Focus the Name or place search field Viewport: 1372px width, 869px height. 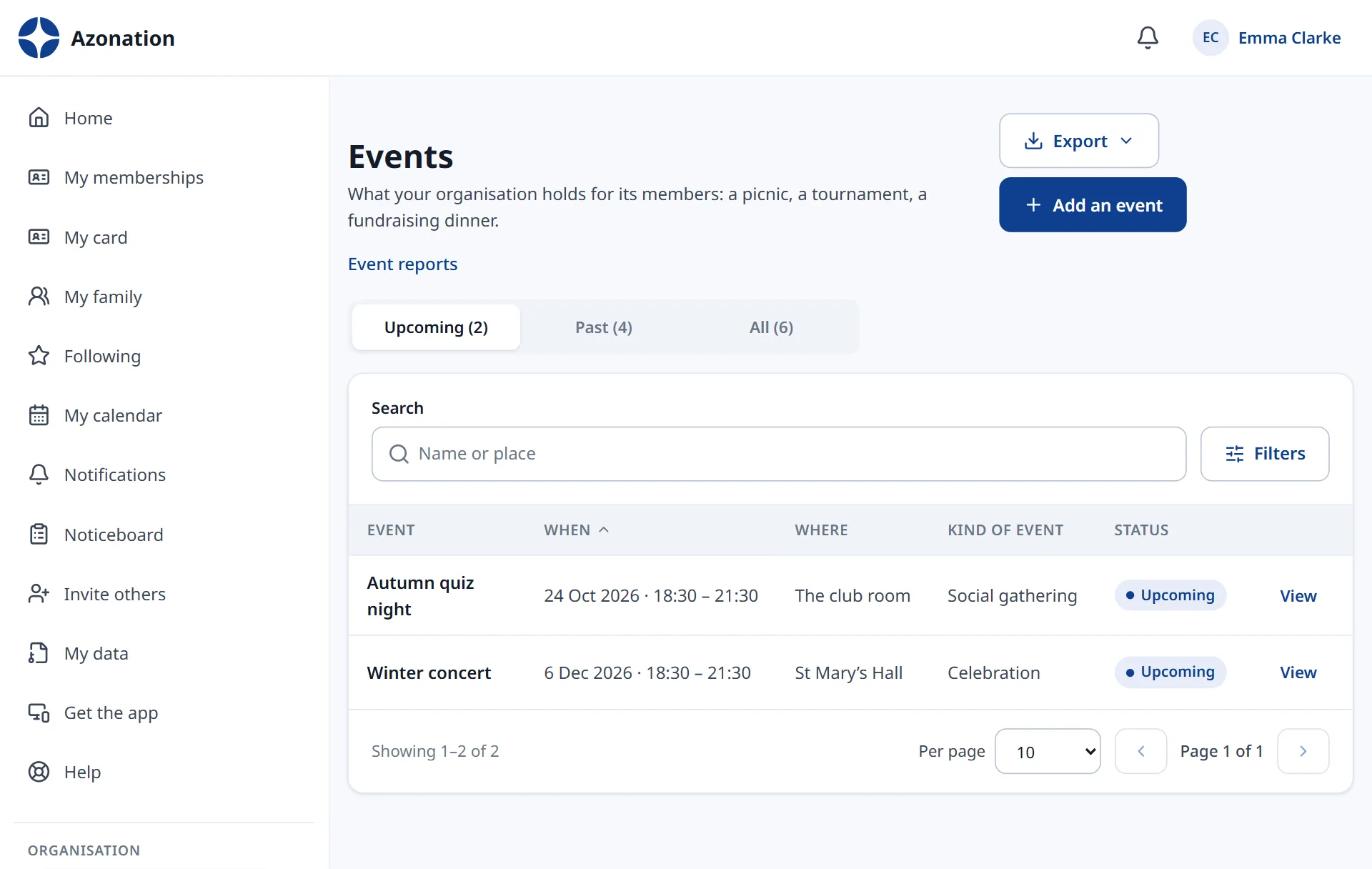click(779, 454)
